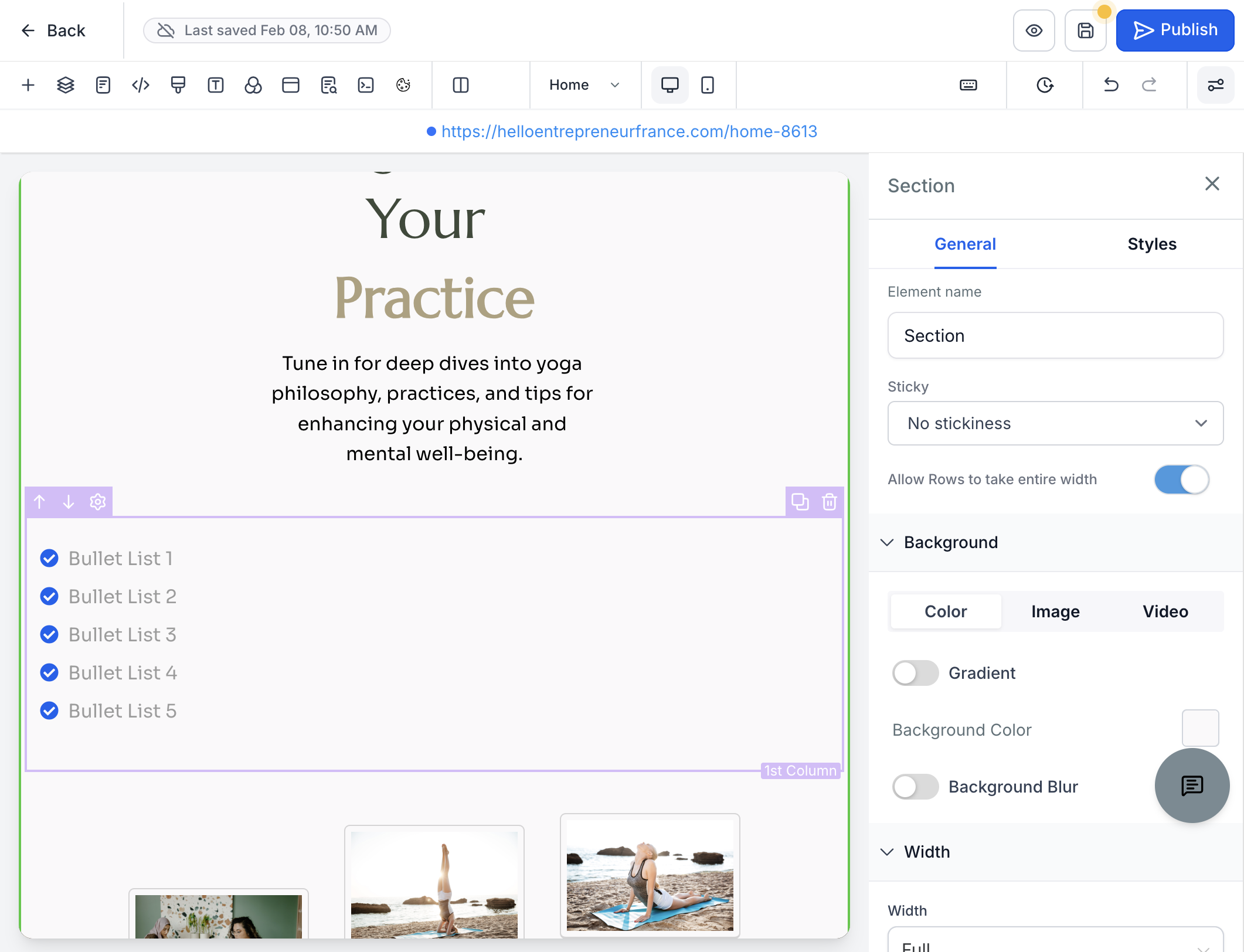Open the SEO page search icon
The height and width of the screenshot is (952, 1244).
[328, 85]
